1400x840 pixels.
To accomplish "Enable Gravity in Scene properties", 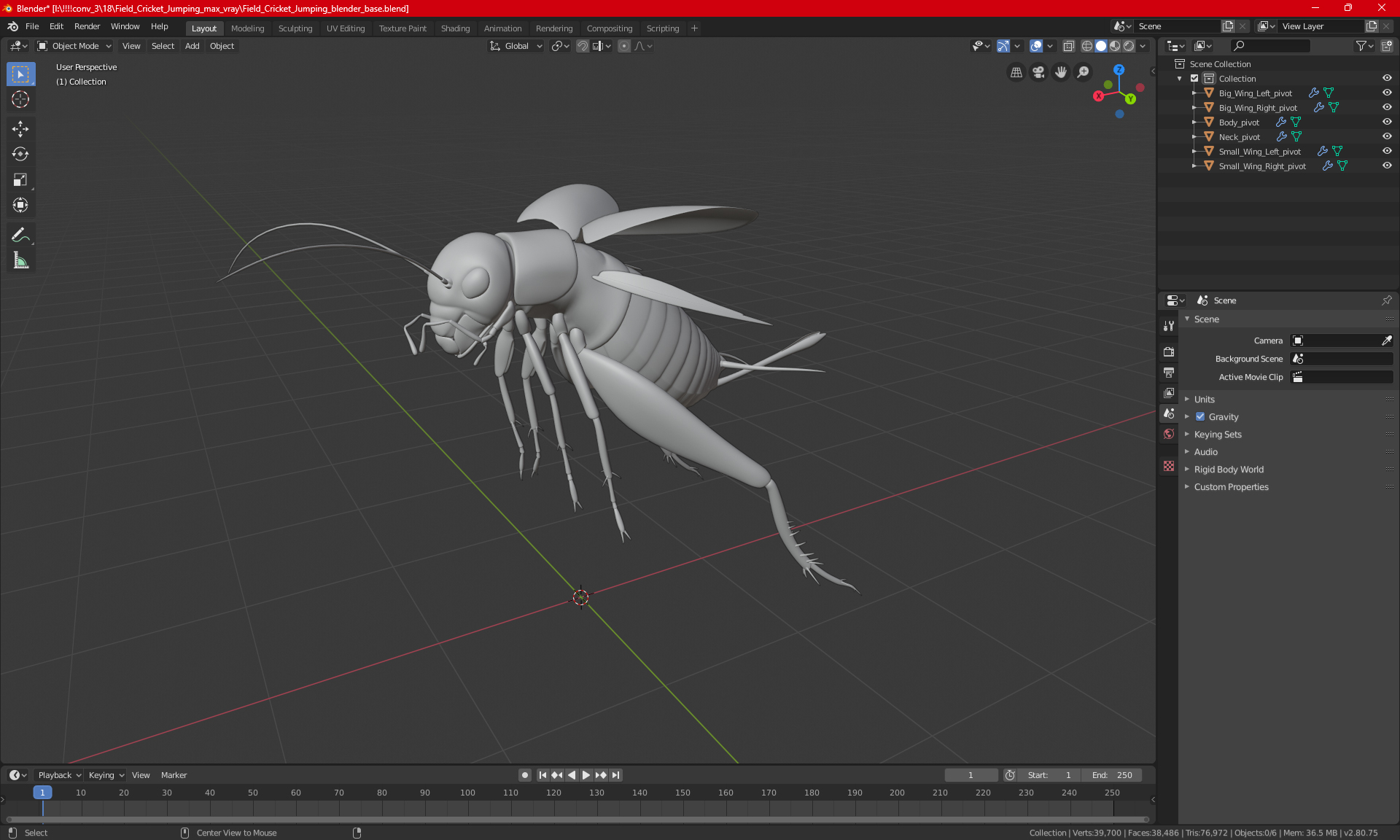I will [1200, 416].
